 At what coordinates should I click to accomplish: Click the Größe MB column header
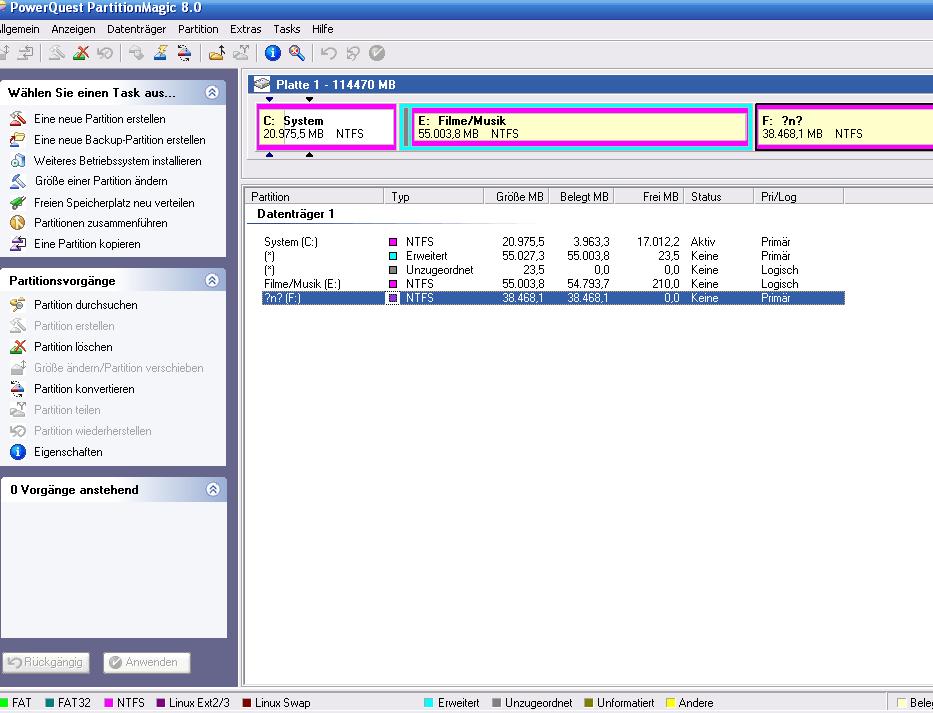515,196
